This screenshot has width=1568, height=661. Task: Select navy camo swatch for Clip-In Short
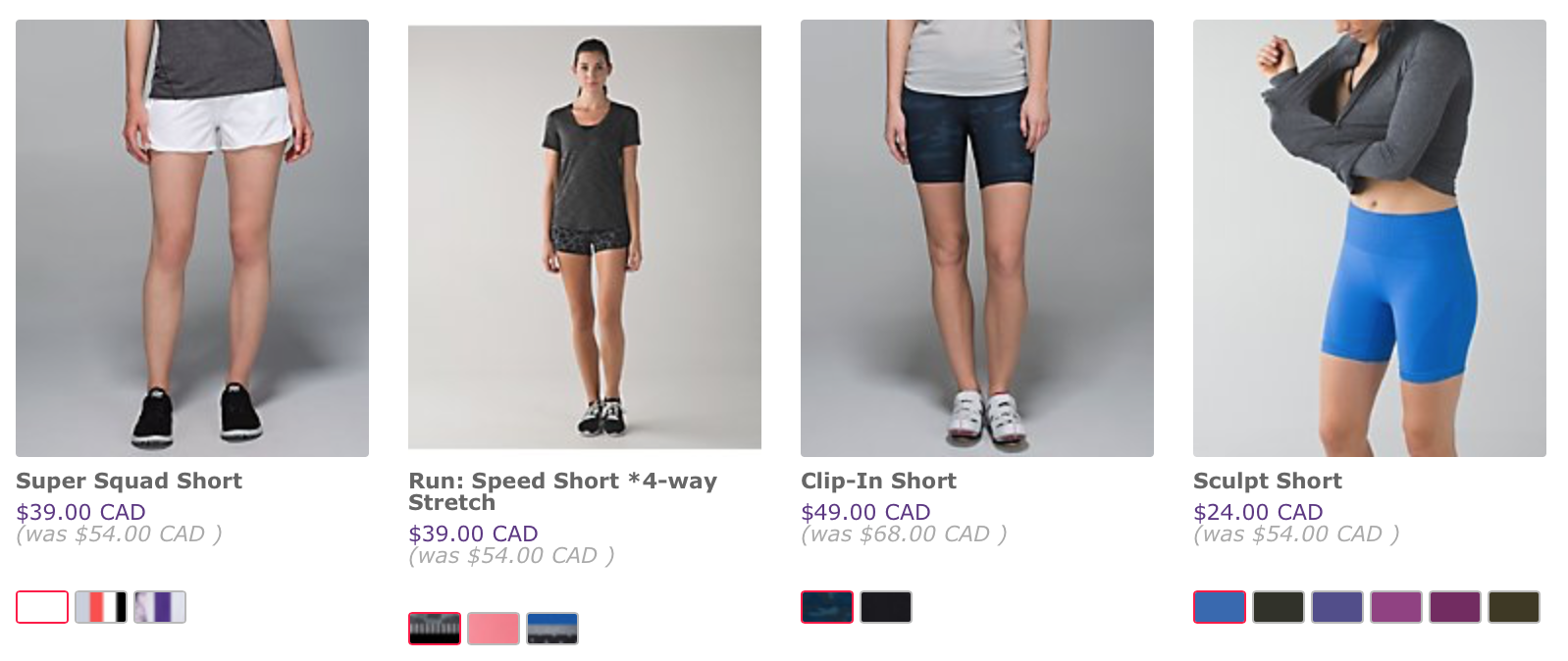coord(827,607)
